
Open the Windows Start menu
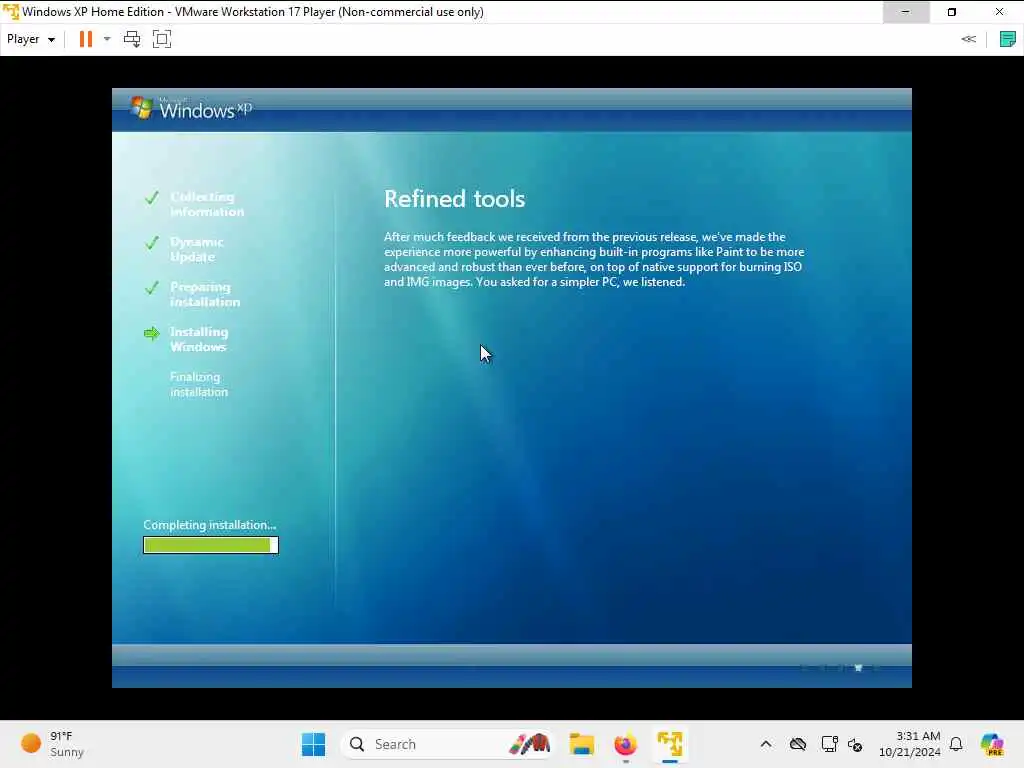pos(313,744)
